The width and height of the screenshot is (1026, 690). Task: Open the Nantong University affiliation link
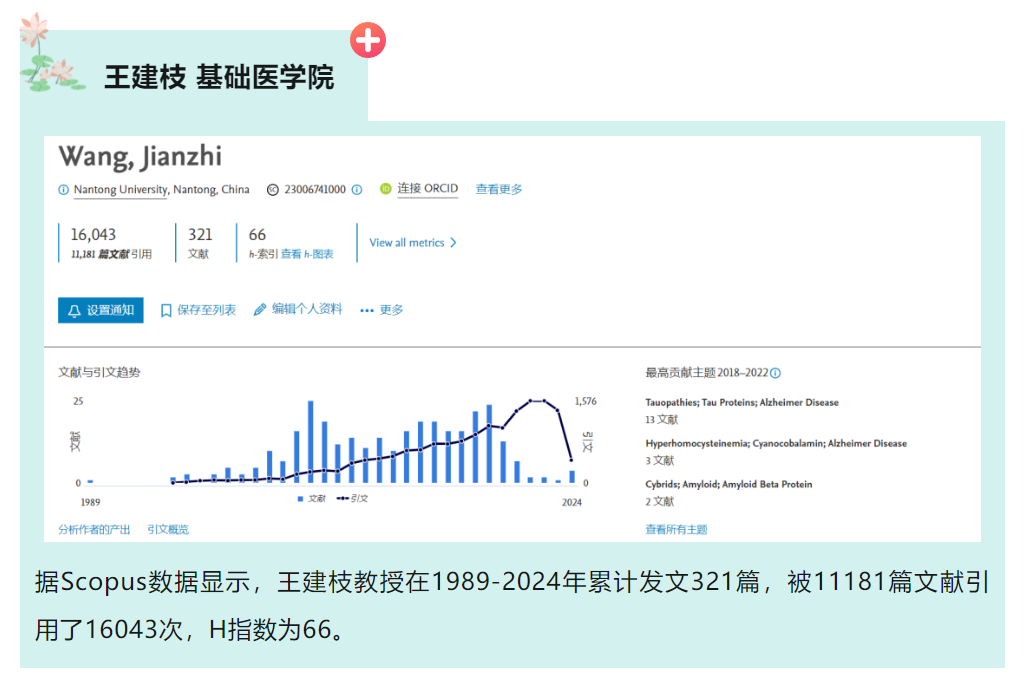pyautogui.click(x=121, y=190)
